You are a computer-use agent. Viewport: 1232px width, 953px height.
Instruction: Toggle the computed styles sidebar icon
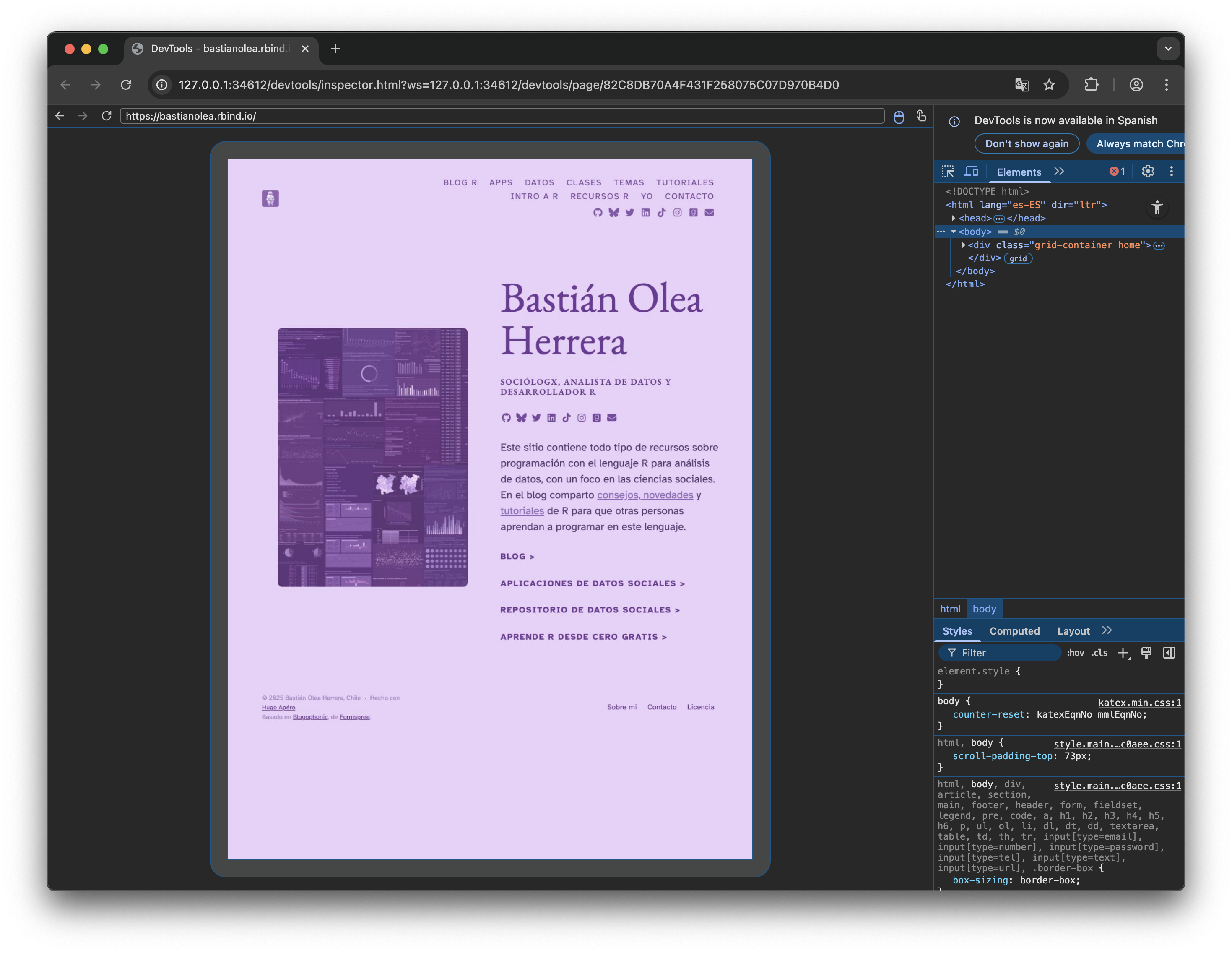1169,653
